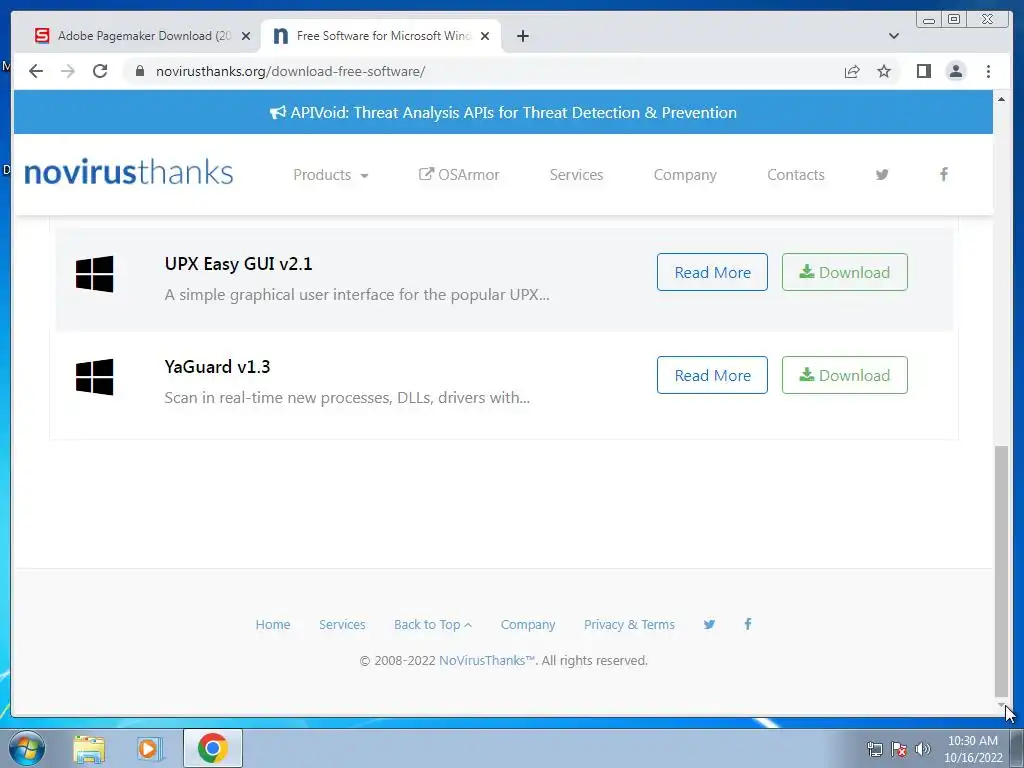Image resolution: width=1024 pixels, height=768 pixels.
Task: Open File Explorer from the taskbar
Action: click(x=89, y=748)
